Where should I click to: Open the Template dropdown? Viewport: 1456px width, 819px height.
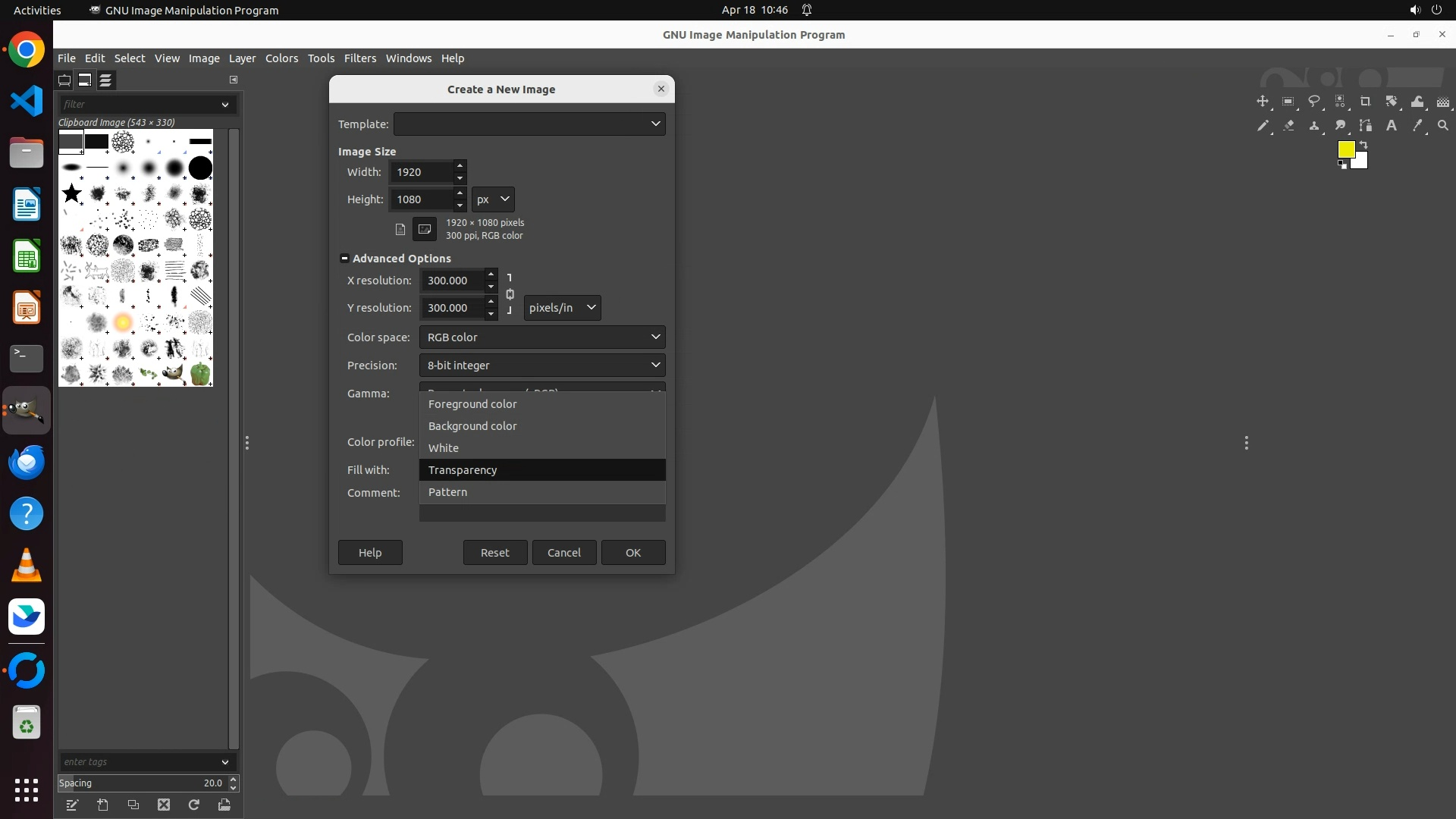coord(529,124)
